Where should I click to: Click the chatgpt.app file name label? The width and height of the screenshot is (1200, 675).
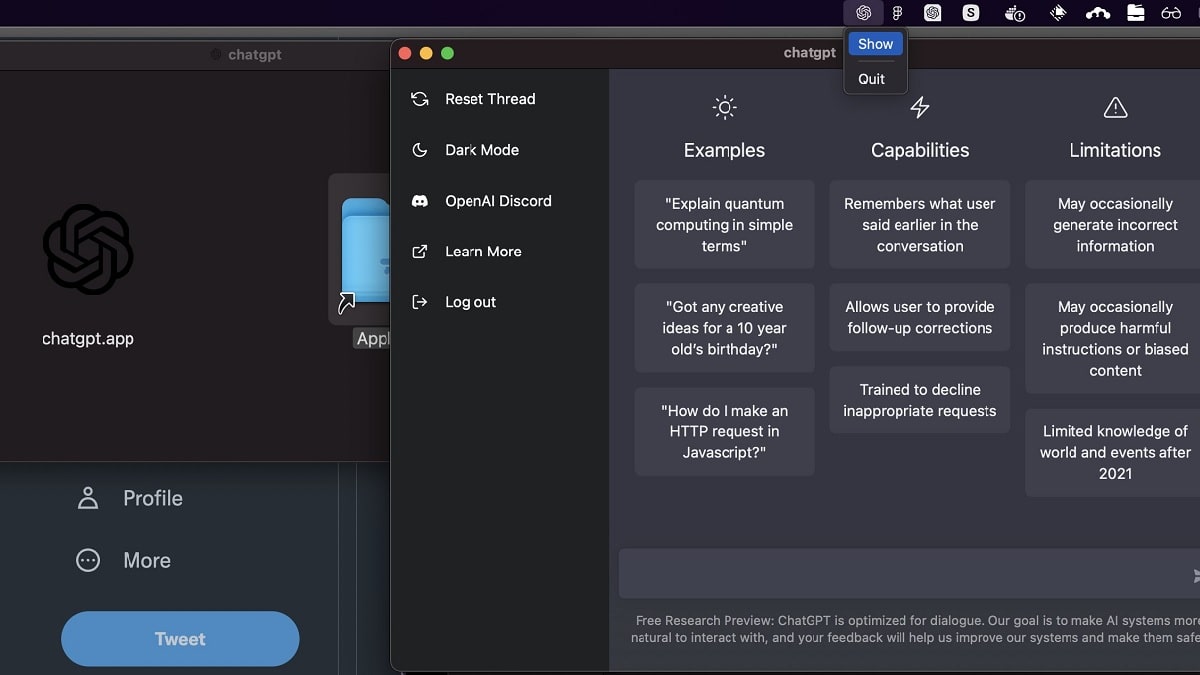pyautogui.click(x=88, y=339)
